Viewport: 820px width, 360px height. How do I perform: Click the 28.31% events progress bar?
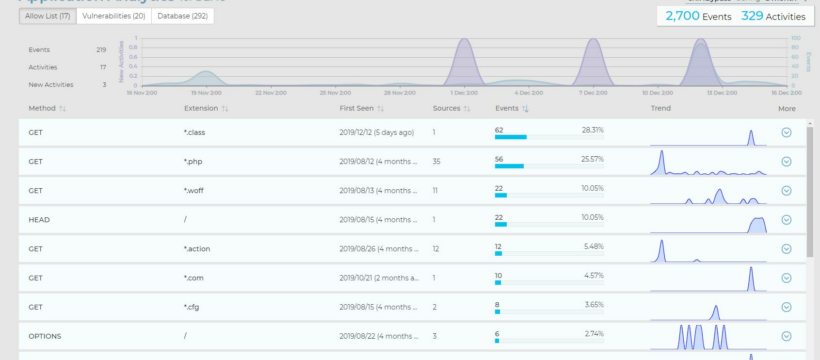(549, 137)
